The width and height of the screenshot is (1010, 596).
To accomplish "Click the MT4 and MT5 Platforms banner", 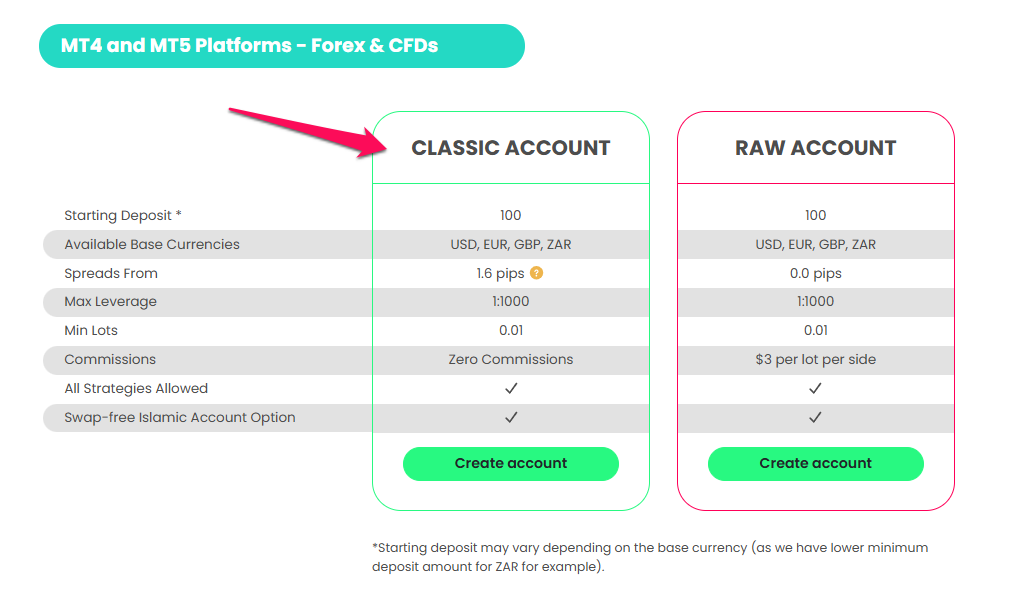I will coord(281,46).
